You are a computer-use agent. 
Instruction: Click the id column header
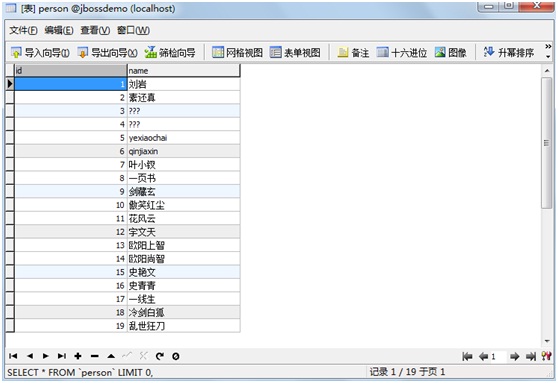click(71, 70)
